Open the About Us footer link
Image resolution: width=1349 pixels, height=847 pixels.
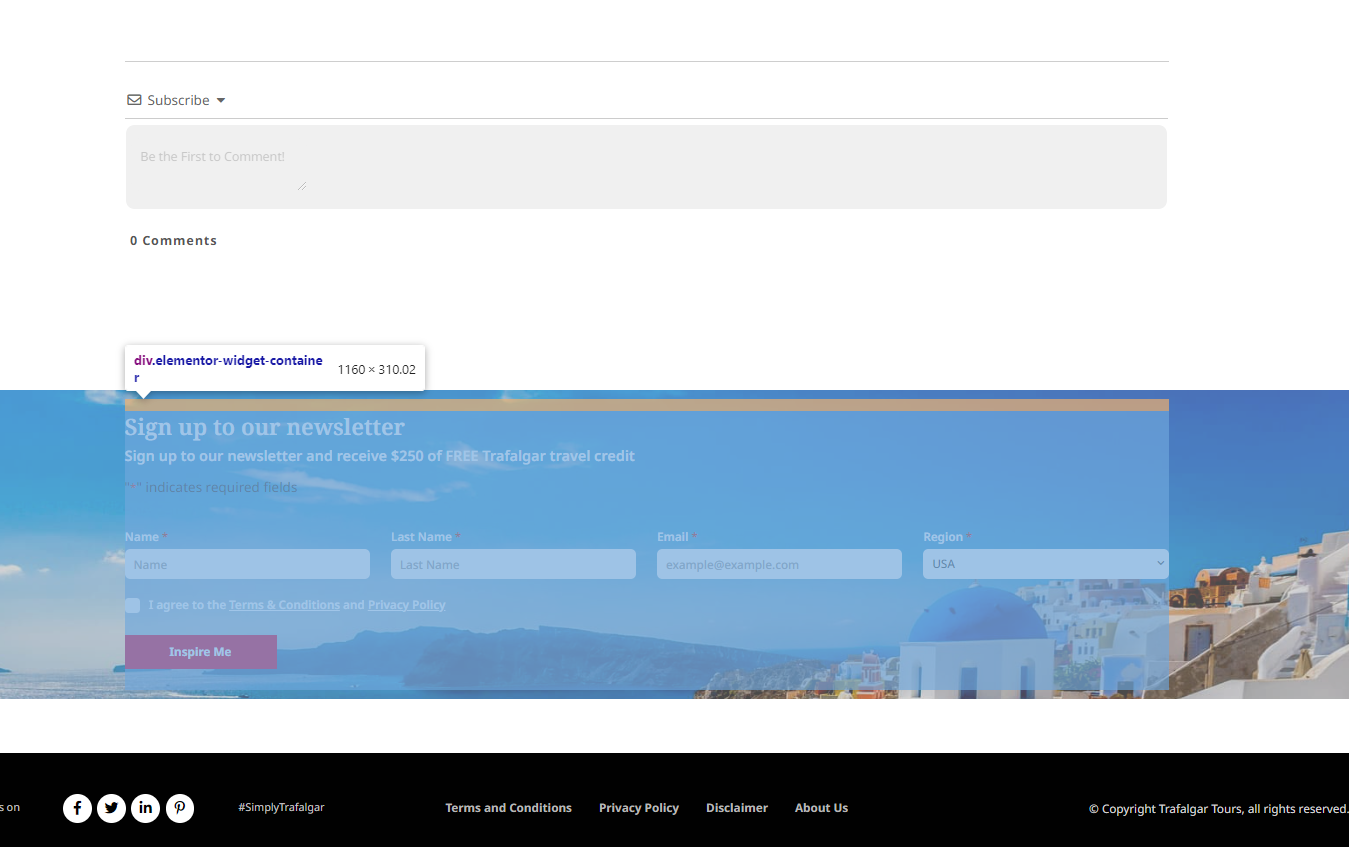pyautogui.click(x=820, y=807)
